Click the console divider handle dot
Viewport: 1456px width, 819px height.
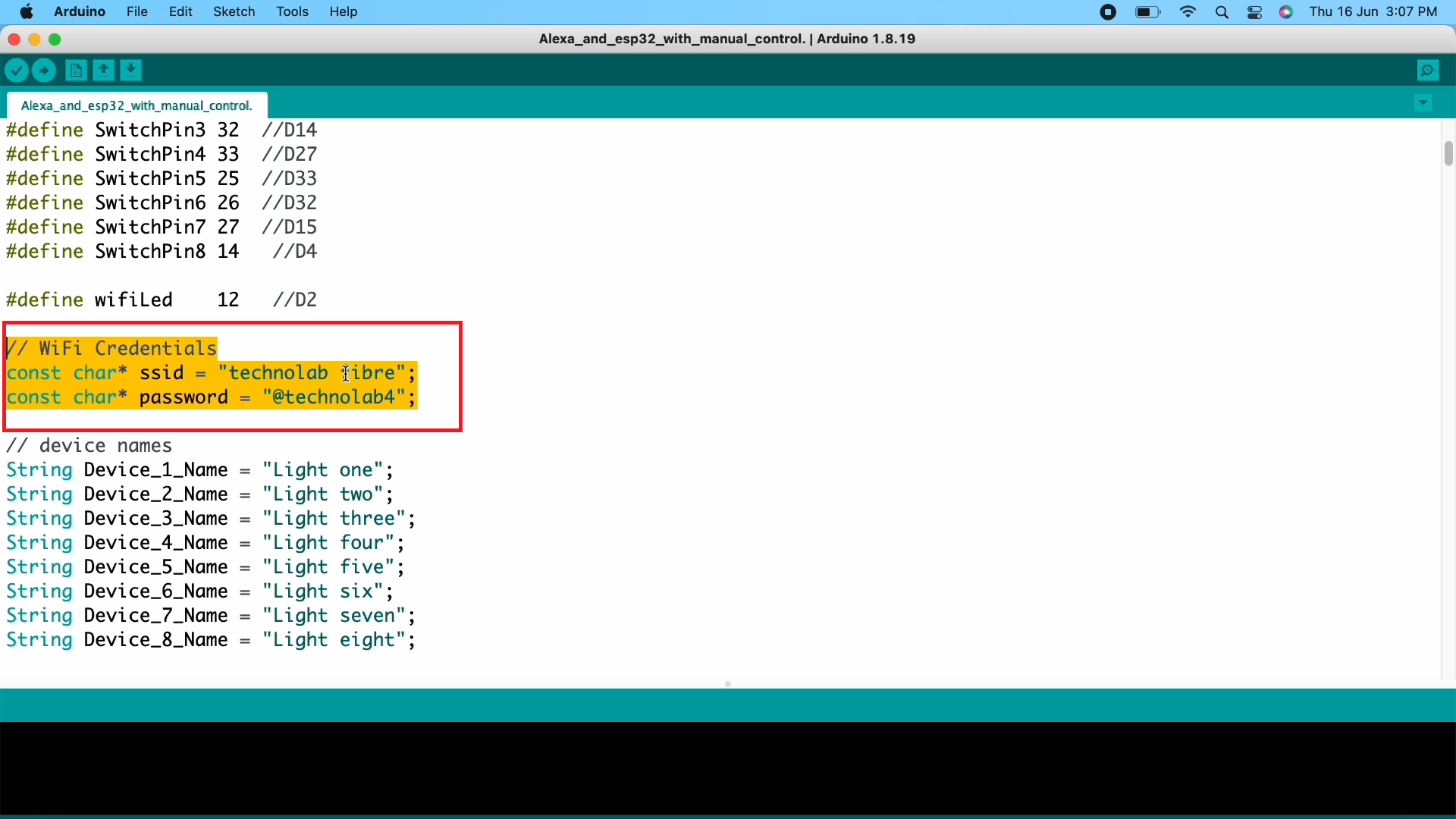pos(728,684)
